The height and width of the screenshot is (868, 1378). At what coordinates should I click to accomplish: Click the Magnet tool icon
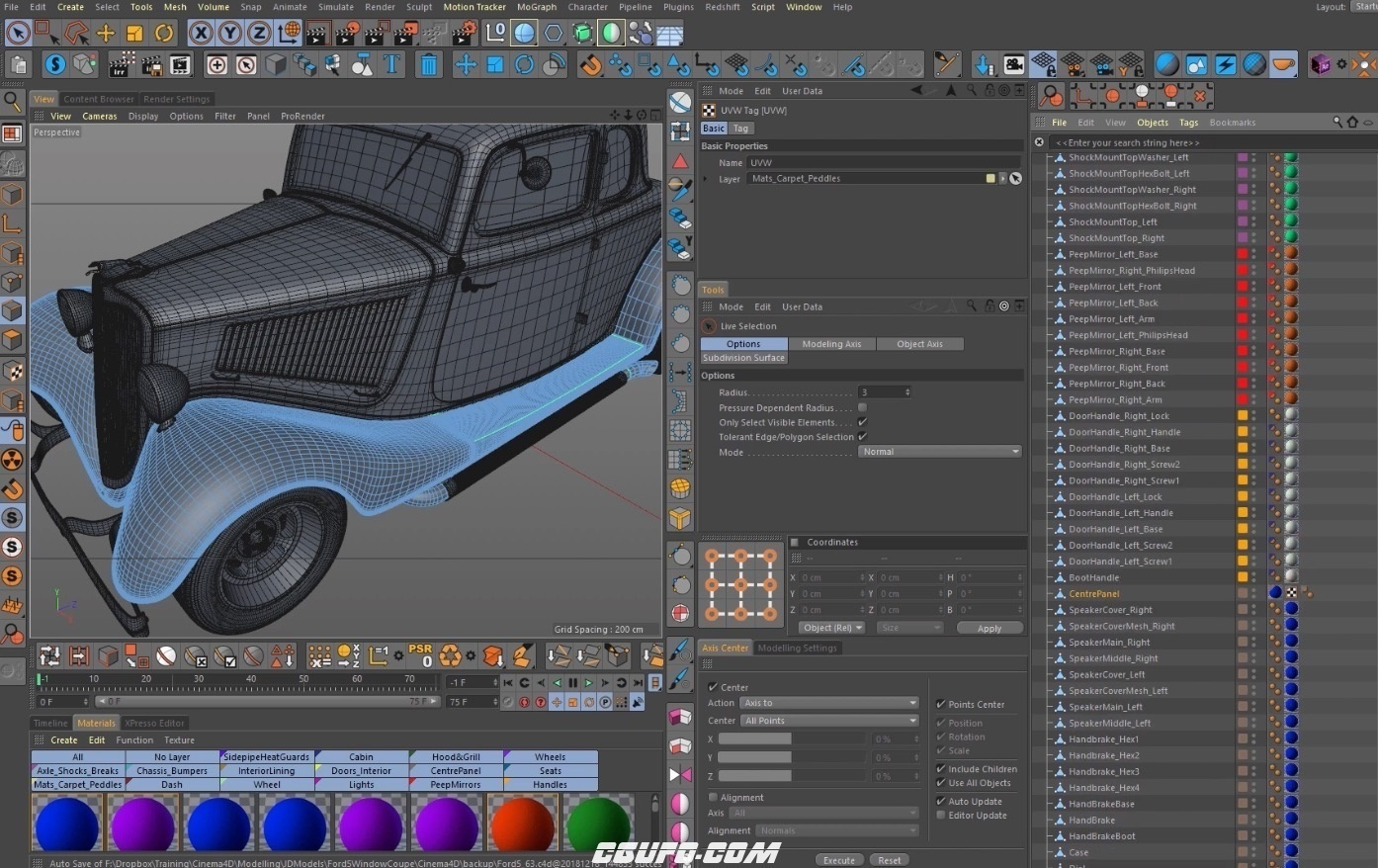coord(589,65)
